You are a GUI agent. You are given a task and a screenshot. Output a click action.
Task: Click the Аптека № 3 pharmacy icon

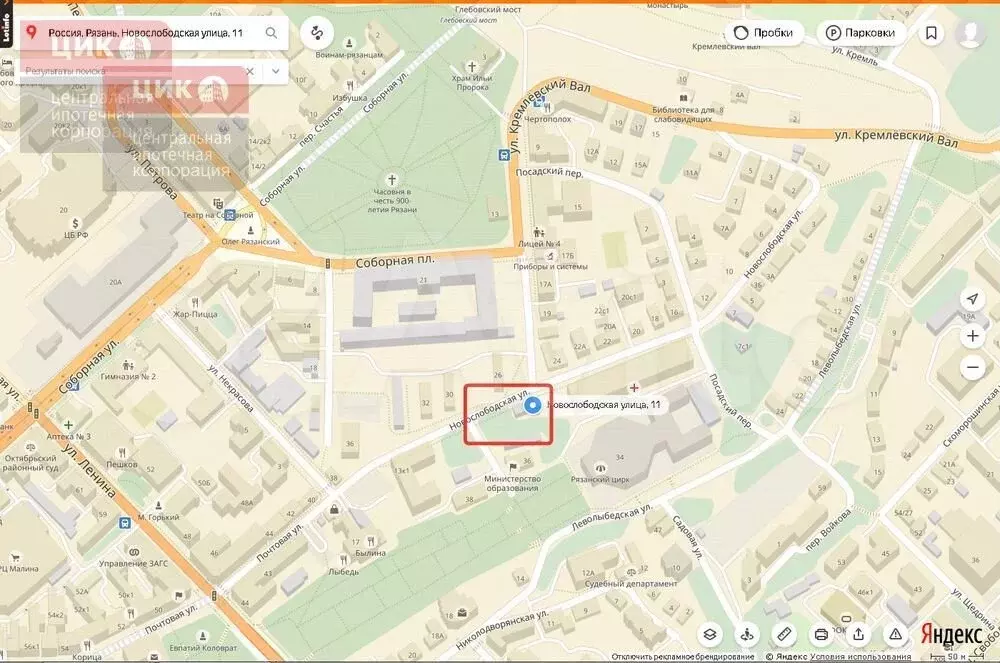click(x=68, y=425)
